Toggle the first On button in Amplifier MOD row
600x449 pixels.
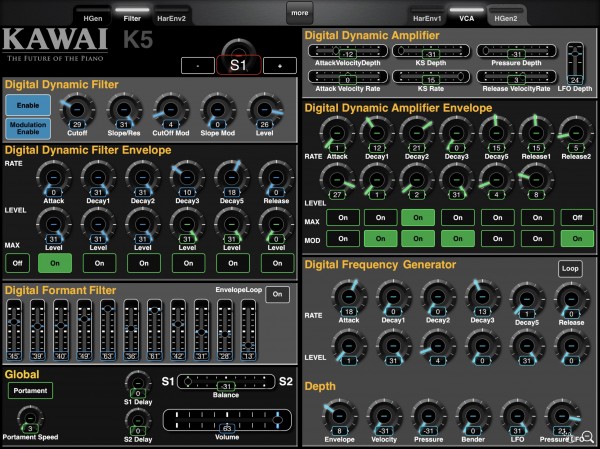tap(343, 238)
